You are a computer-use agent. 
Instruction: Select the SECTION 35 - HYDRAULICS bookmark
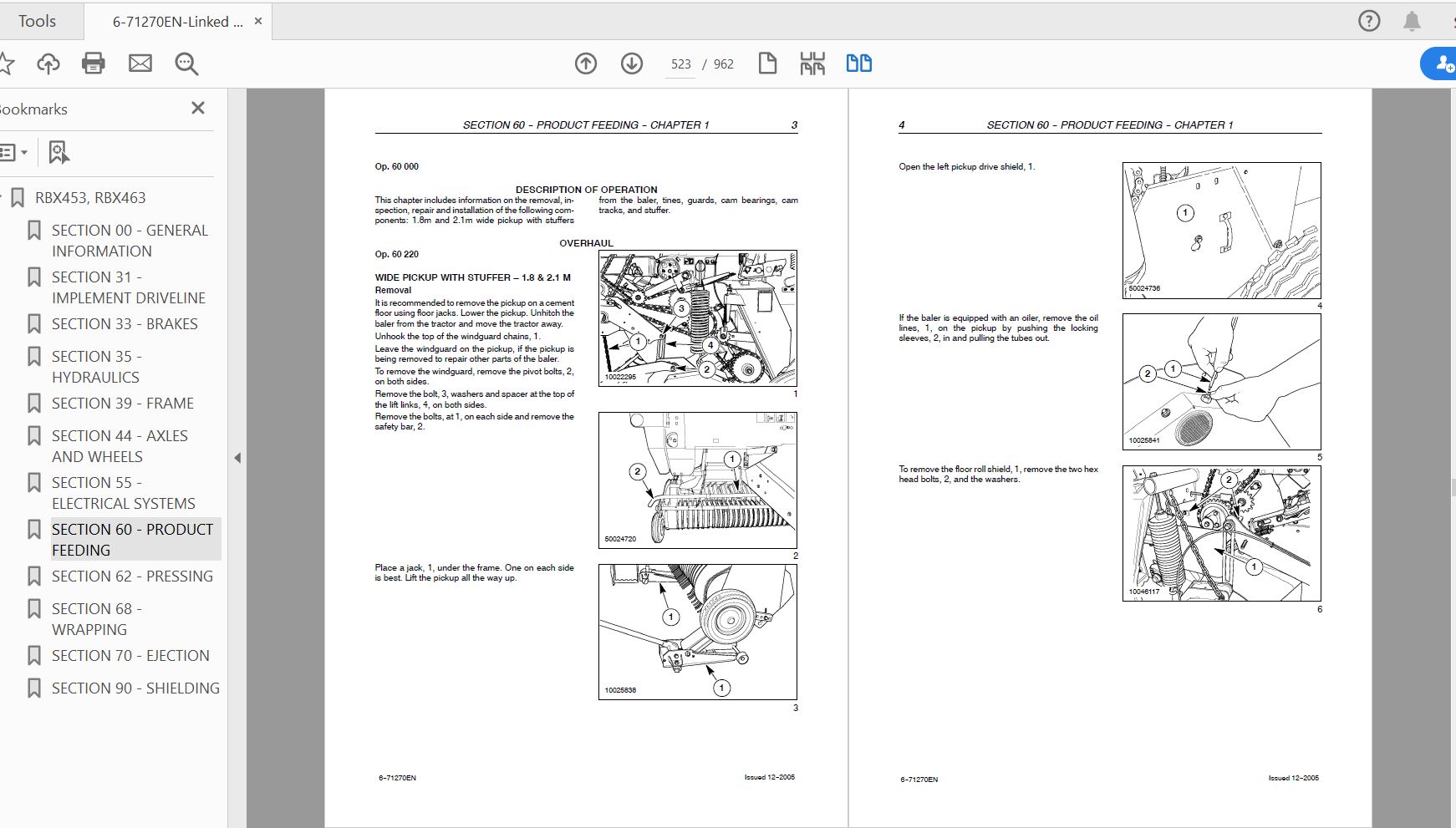[97, 367]
